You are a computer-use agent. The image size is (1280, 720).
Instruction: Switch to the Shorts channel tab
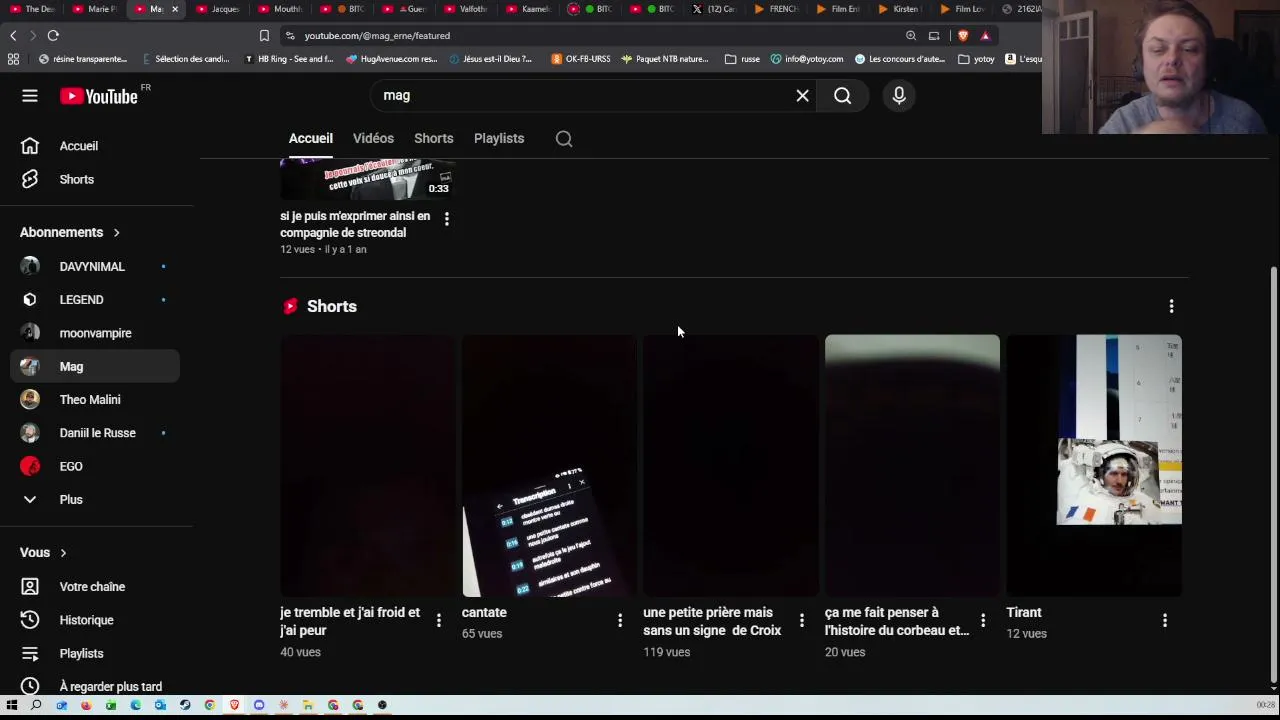tap(434, 139)
